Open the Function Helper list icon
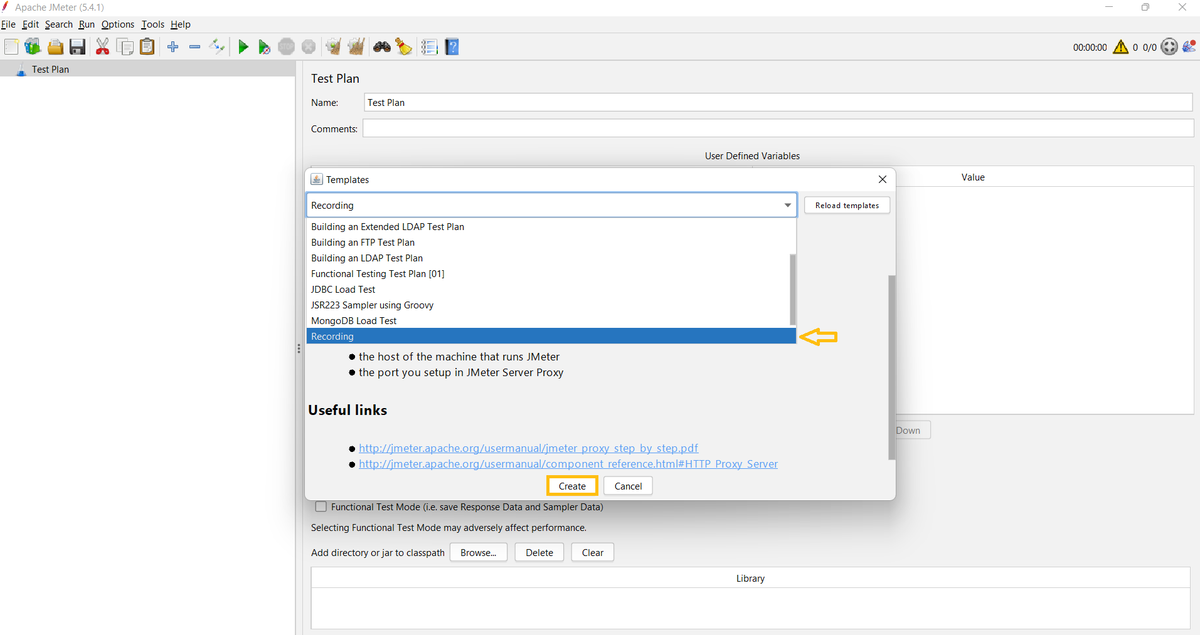 (x=429, y=47)
